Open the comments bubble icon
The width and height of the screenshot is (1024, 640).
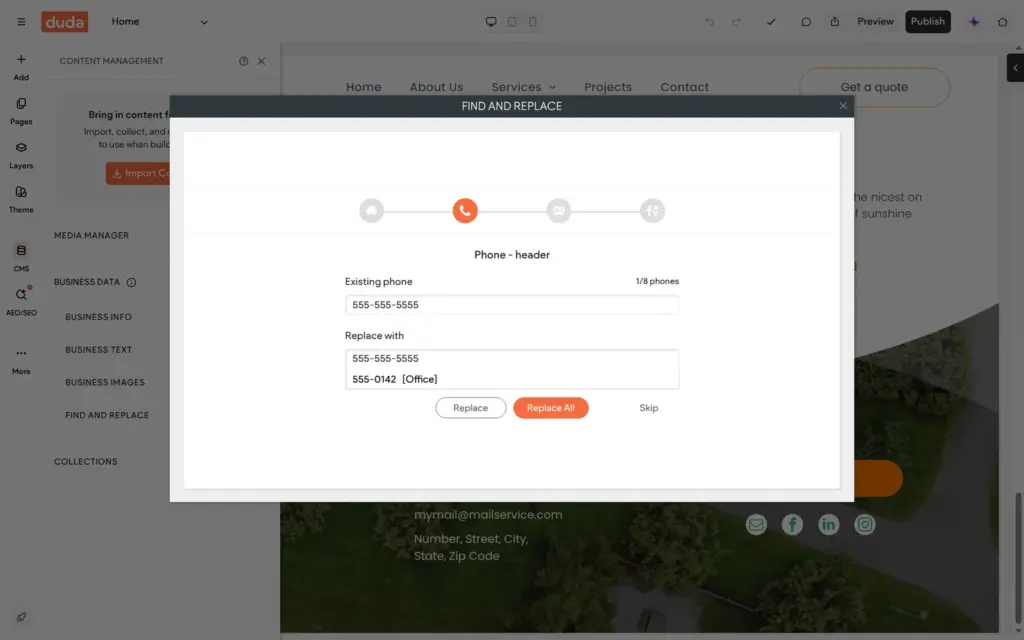pos(806,22)
